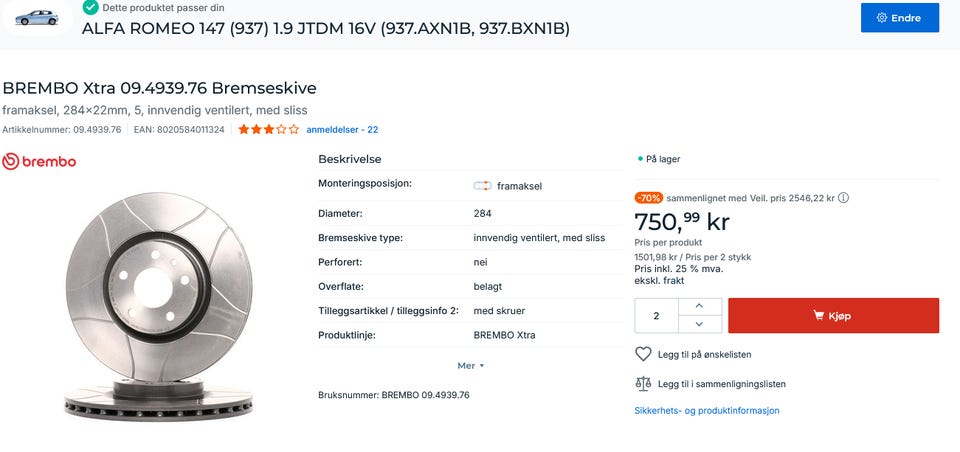Increase quantity with the up arrow
The width and height of the screenshot is (960, 452).
coord(700,306)
